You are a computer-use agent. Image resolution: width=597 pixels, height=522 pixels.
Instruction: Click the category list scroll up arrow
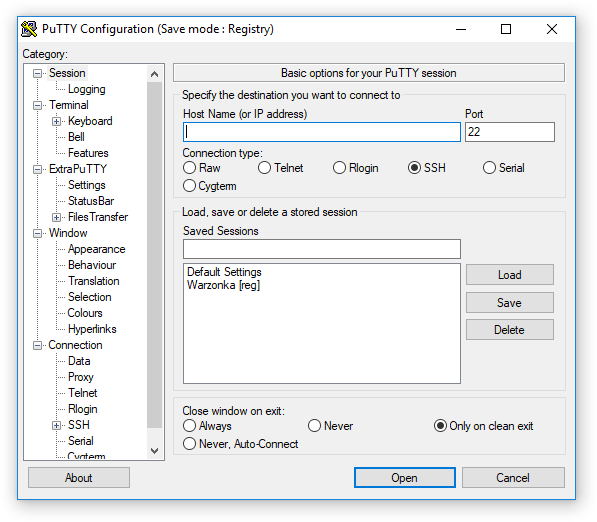[154, 74]
